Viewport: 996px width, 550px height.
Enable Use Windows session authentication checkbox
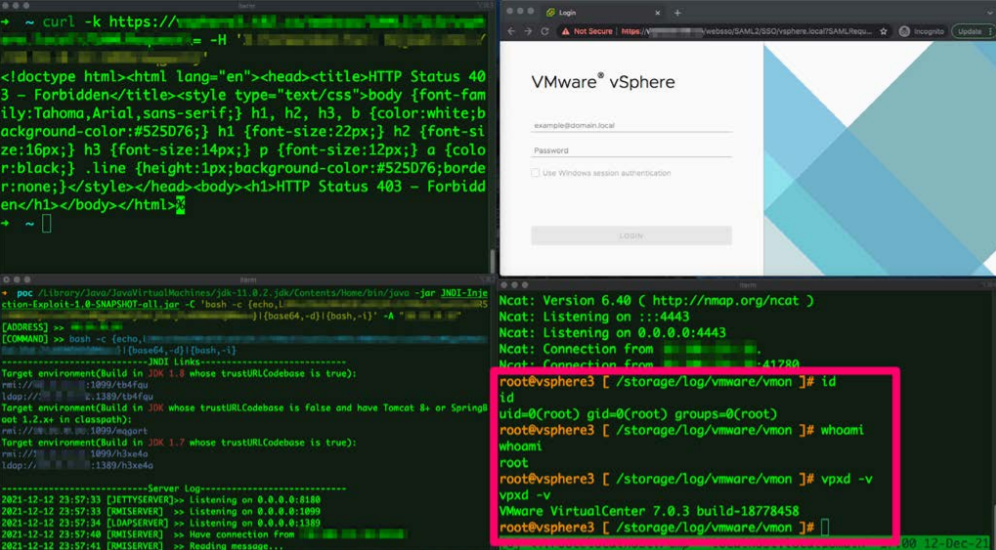pyautogui.click(x=535, y=173)
